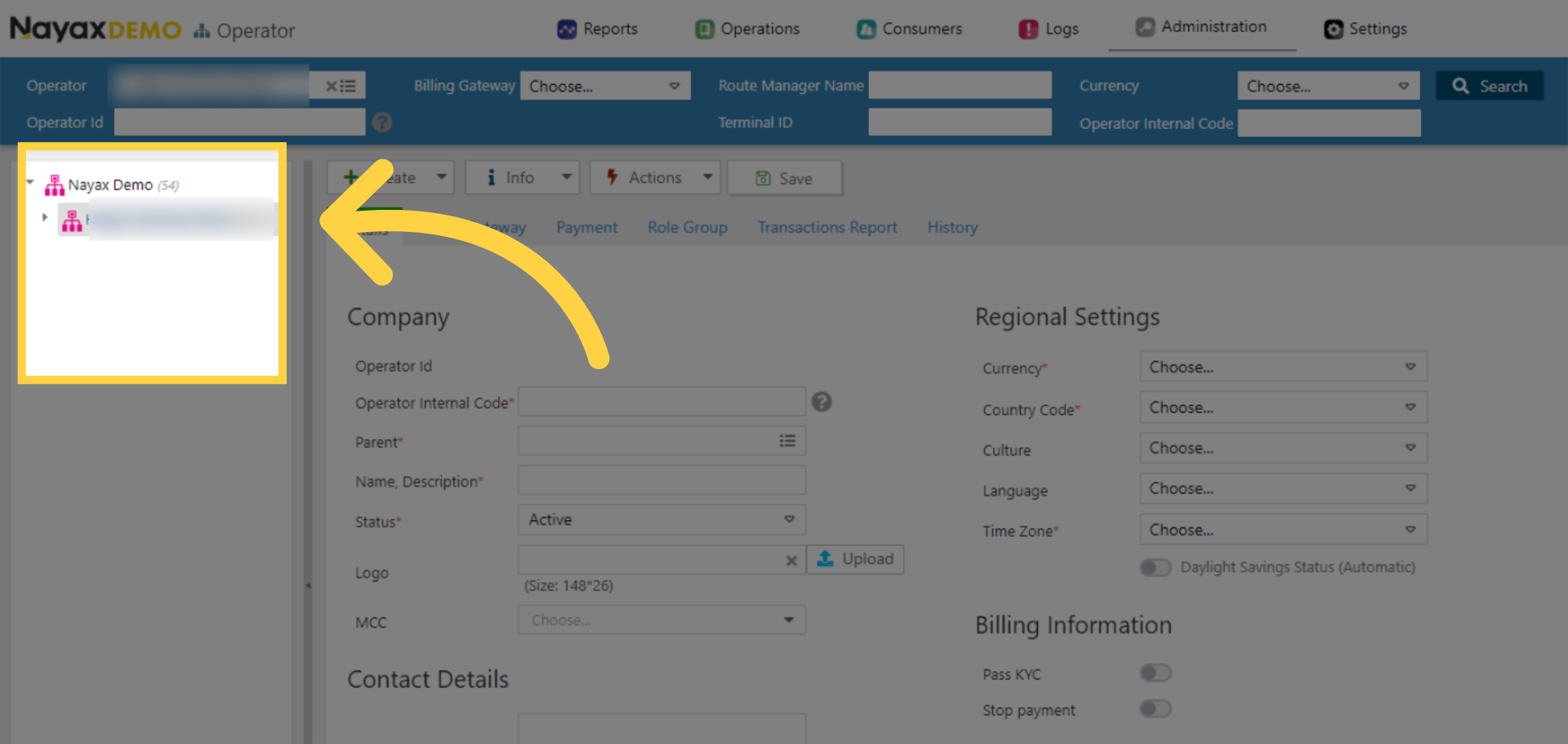The width and height of the screenshot is (1568, 744).
Task: Toggle the Pass KYC switch
Action: pyautogui.click(x=1156, y=673)
